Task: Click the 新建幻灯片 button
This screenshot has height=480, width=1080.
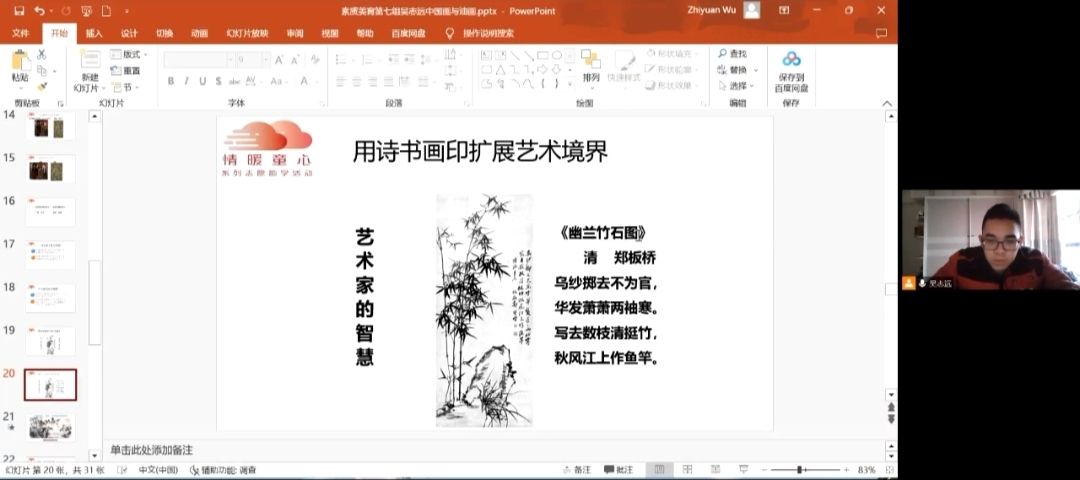Action: coord(90,71)
